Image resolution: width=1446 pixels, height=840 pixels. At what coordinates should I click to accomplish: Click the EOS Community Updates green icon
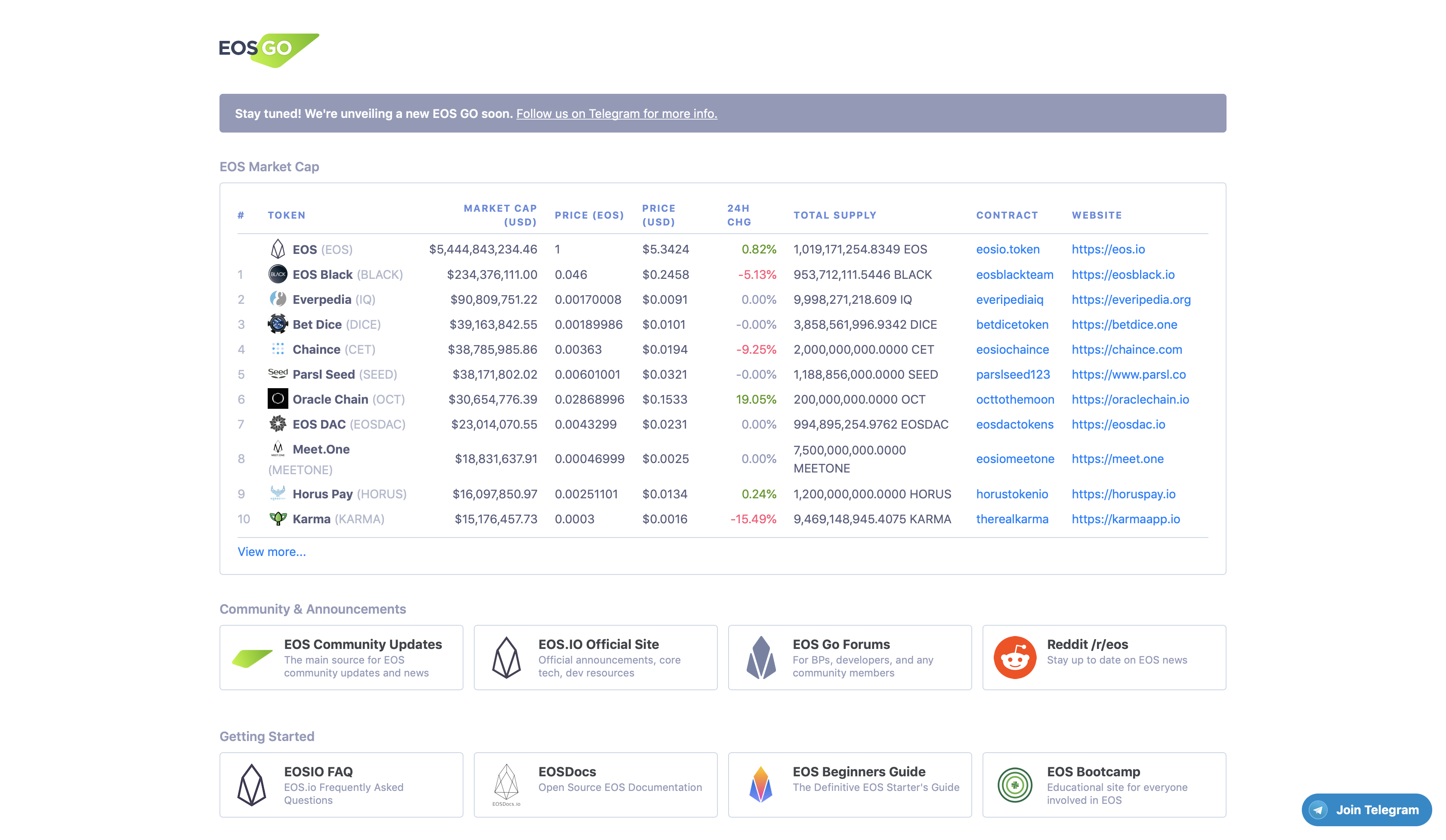[x=253, y=658]
